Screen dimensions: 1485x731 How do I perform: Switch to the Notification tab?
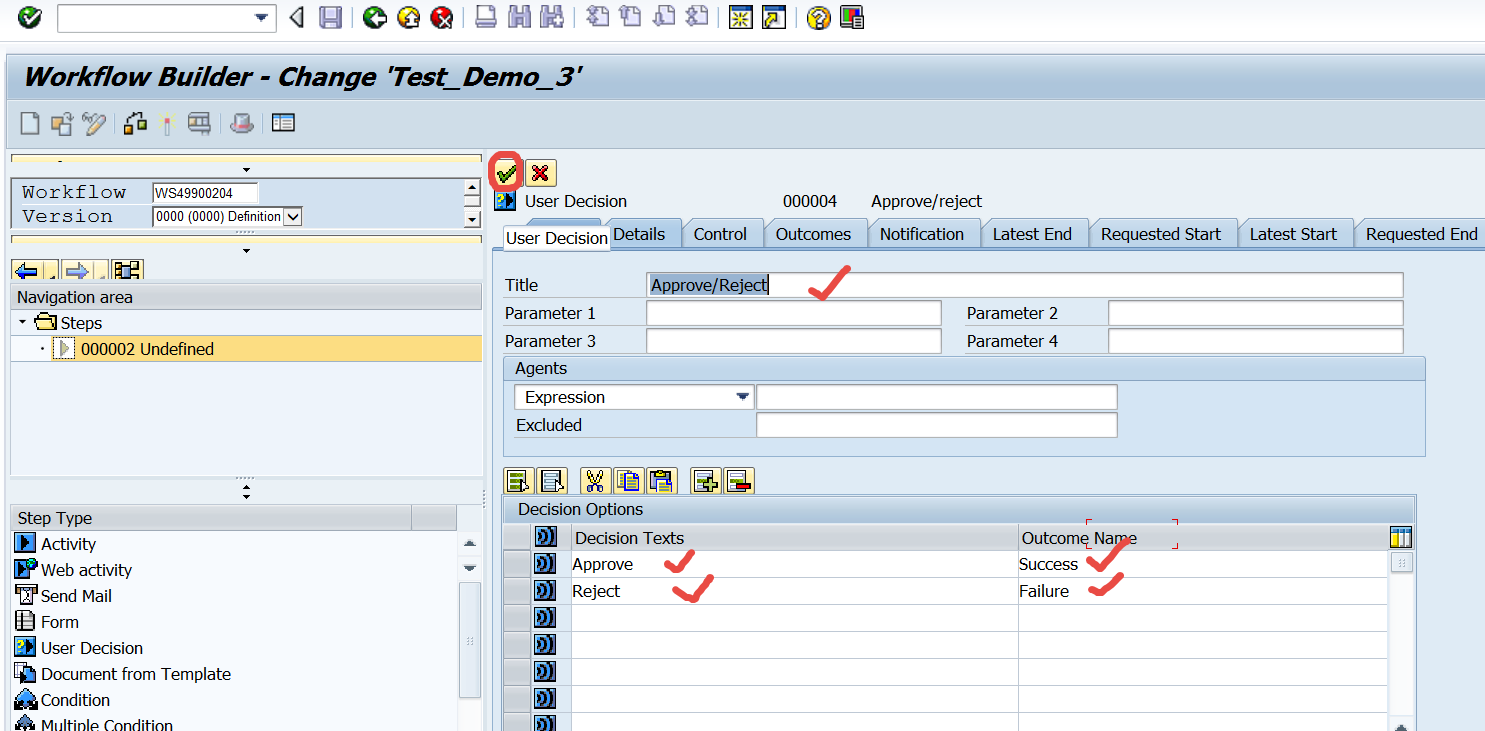[923, 233]
